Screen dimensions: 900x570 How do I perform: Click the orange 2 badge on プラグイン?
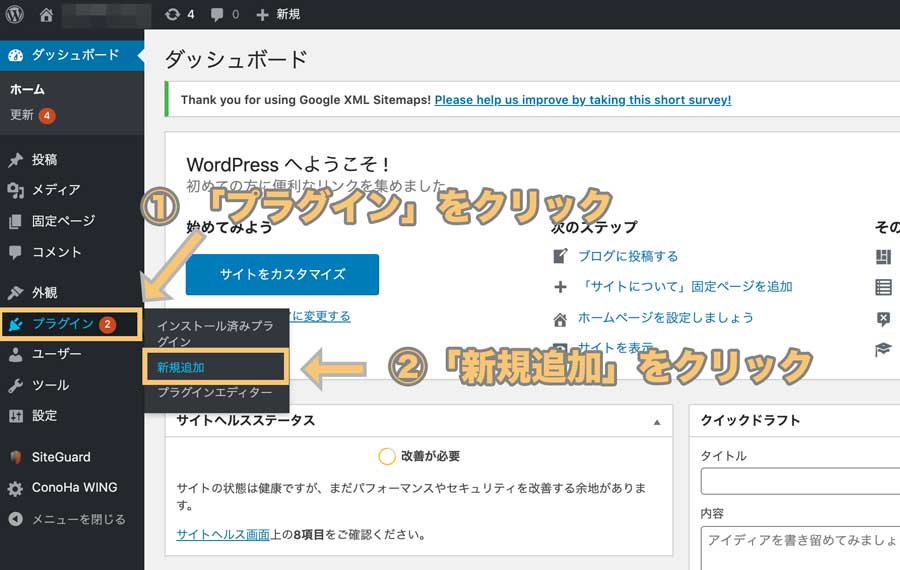[107, 324]
